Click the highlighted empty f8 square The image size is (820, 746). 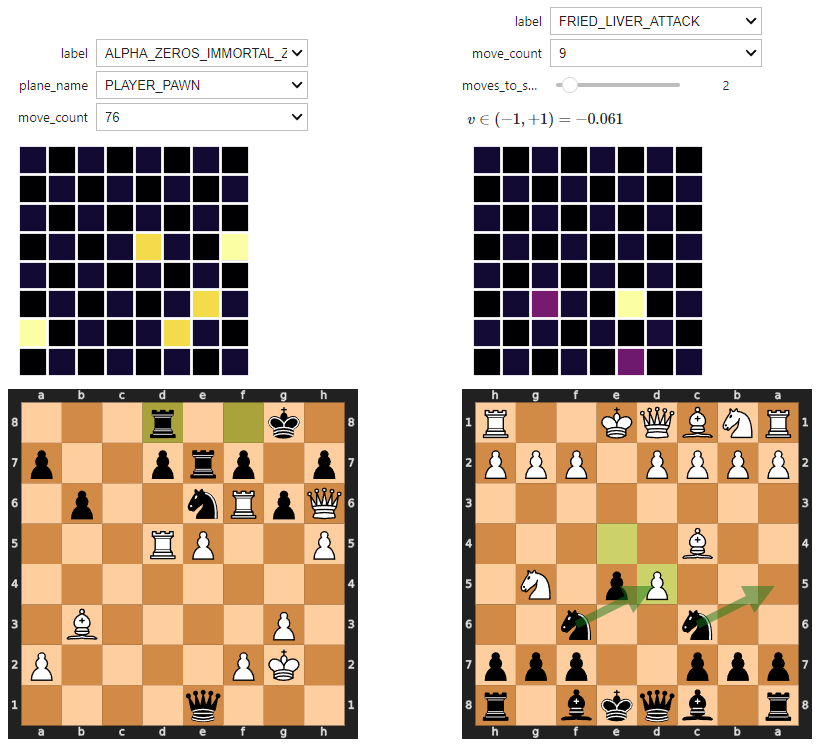tap(243, 423)
